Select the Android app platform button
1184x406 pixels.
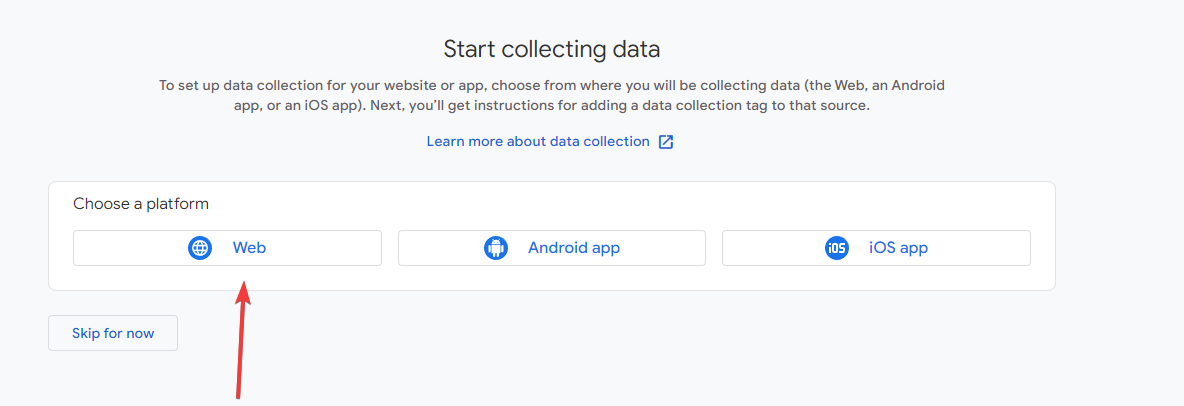click(551, 248)
